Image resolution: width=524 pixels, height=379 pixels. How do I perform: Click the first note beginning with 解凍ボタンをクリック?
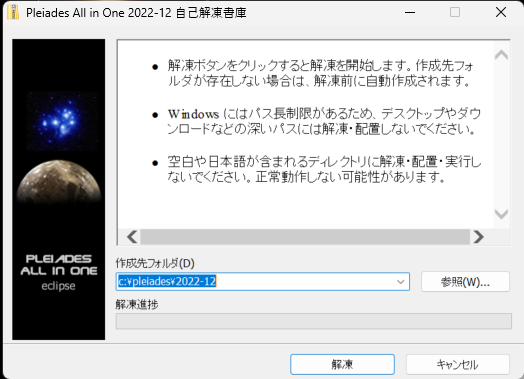pos(320,73)
